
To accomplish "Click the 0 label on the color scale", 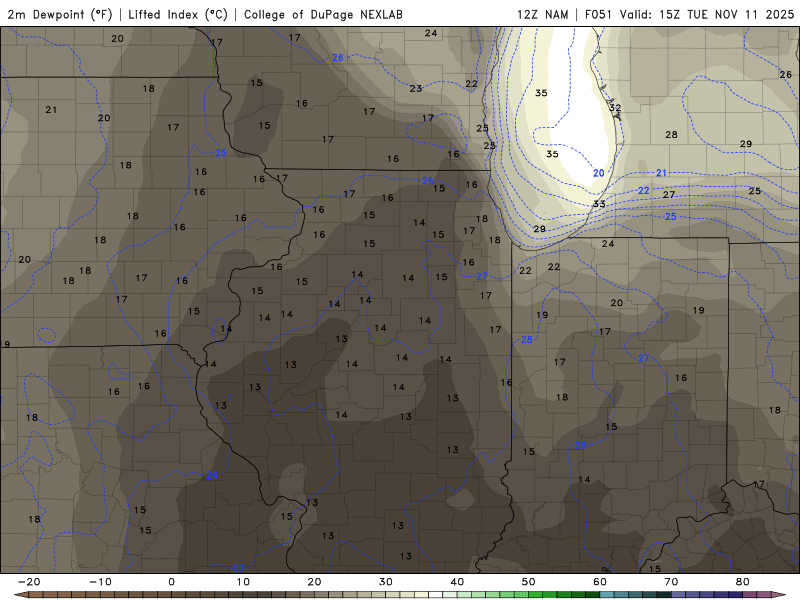I will (171, 582).
